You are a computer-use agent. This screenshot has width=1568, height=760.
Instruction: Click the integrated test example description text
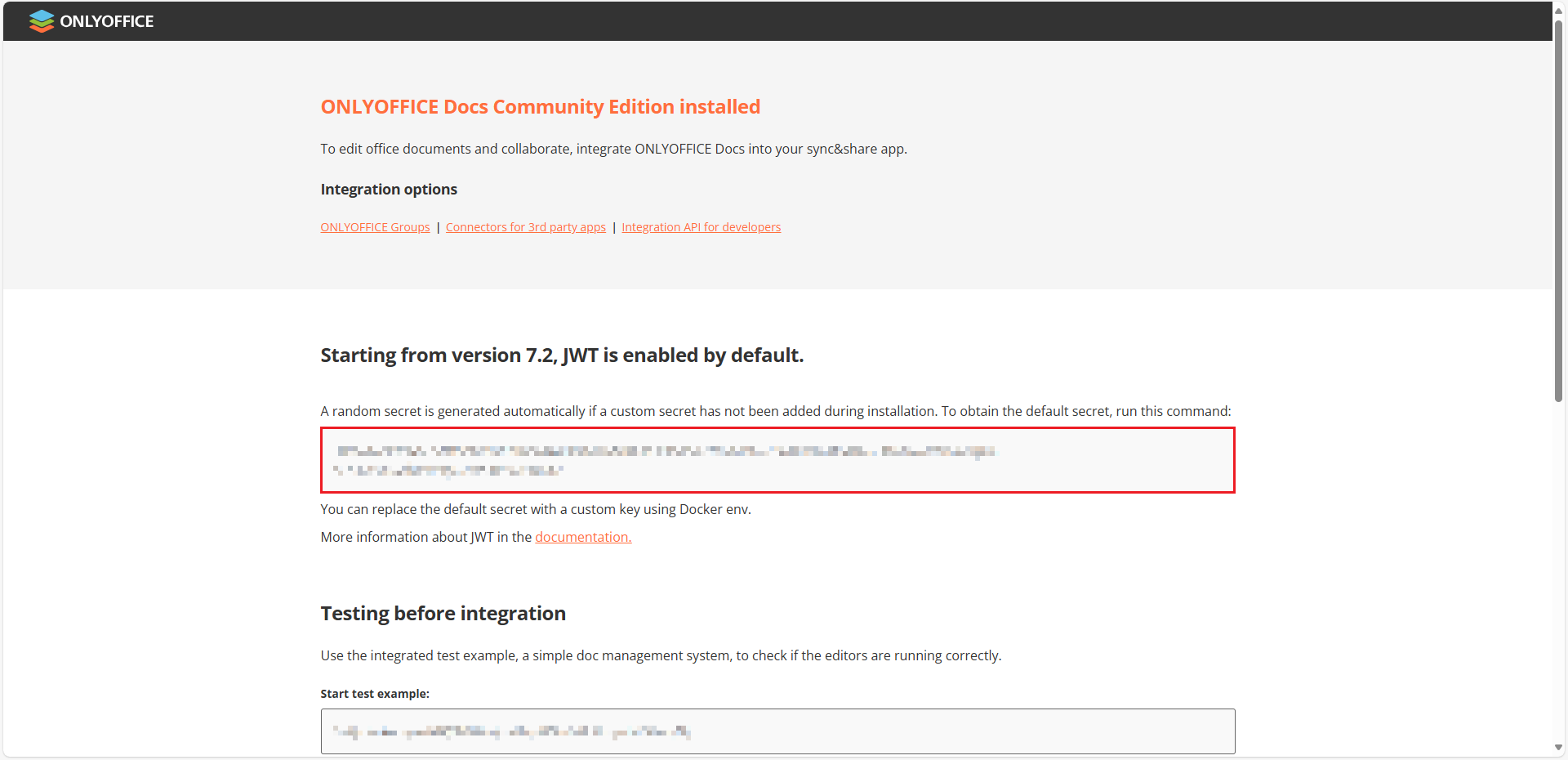tap(660, 655)
